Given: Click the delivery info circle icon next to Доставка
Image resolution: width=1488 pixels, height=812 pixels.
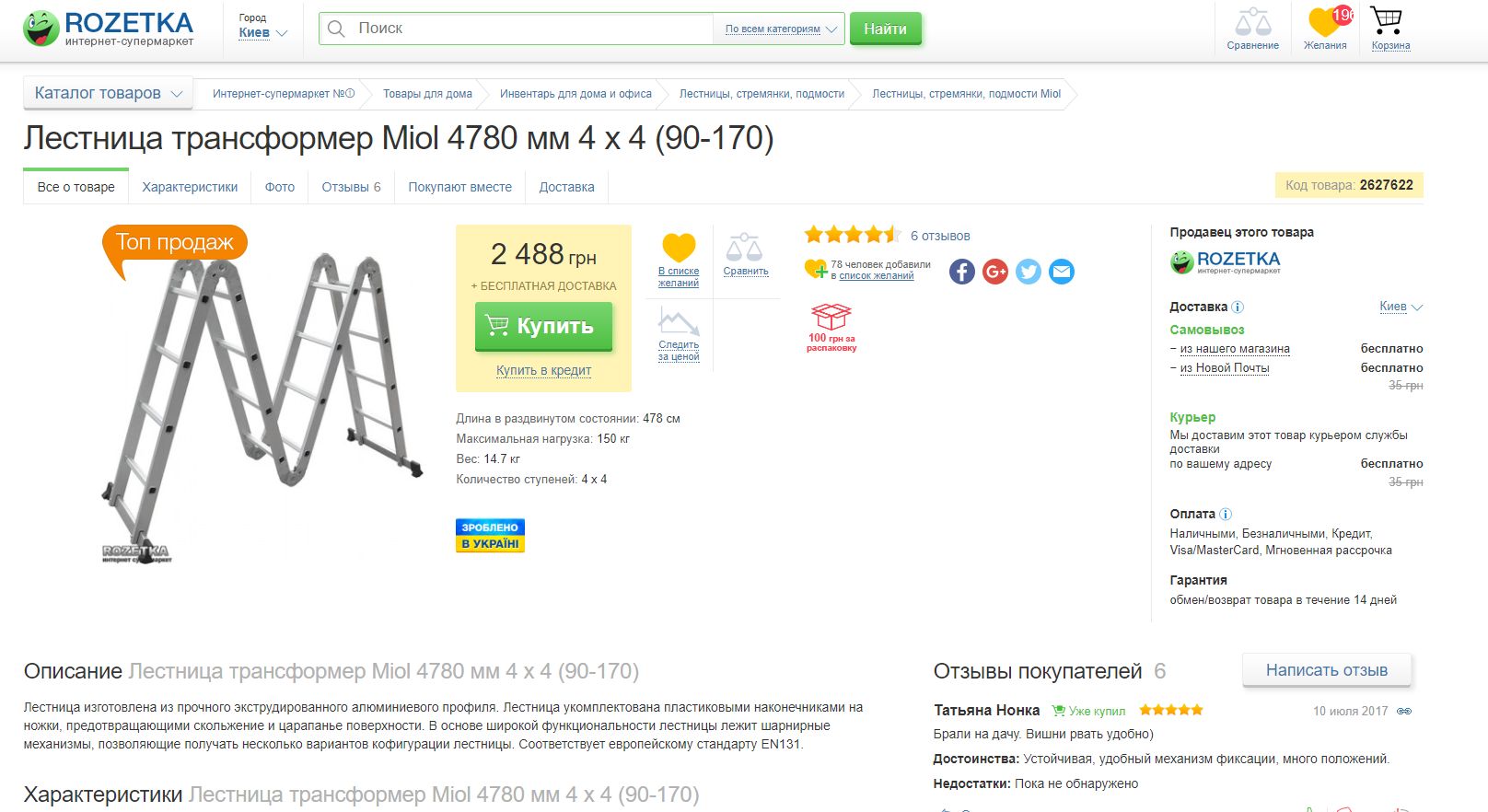Looking at the screenshot, I should click(1238, 307).
